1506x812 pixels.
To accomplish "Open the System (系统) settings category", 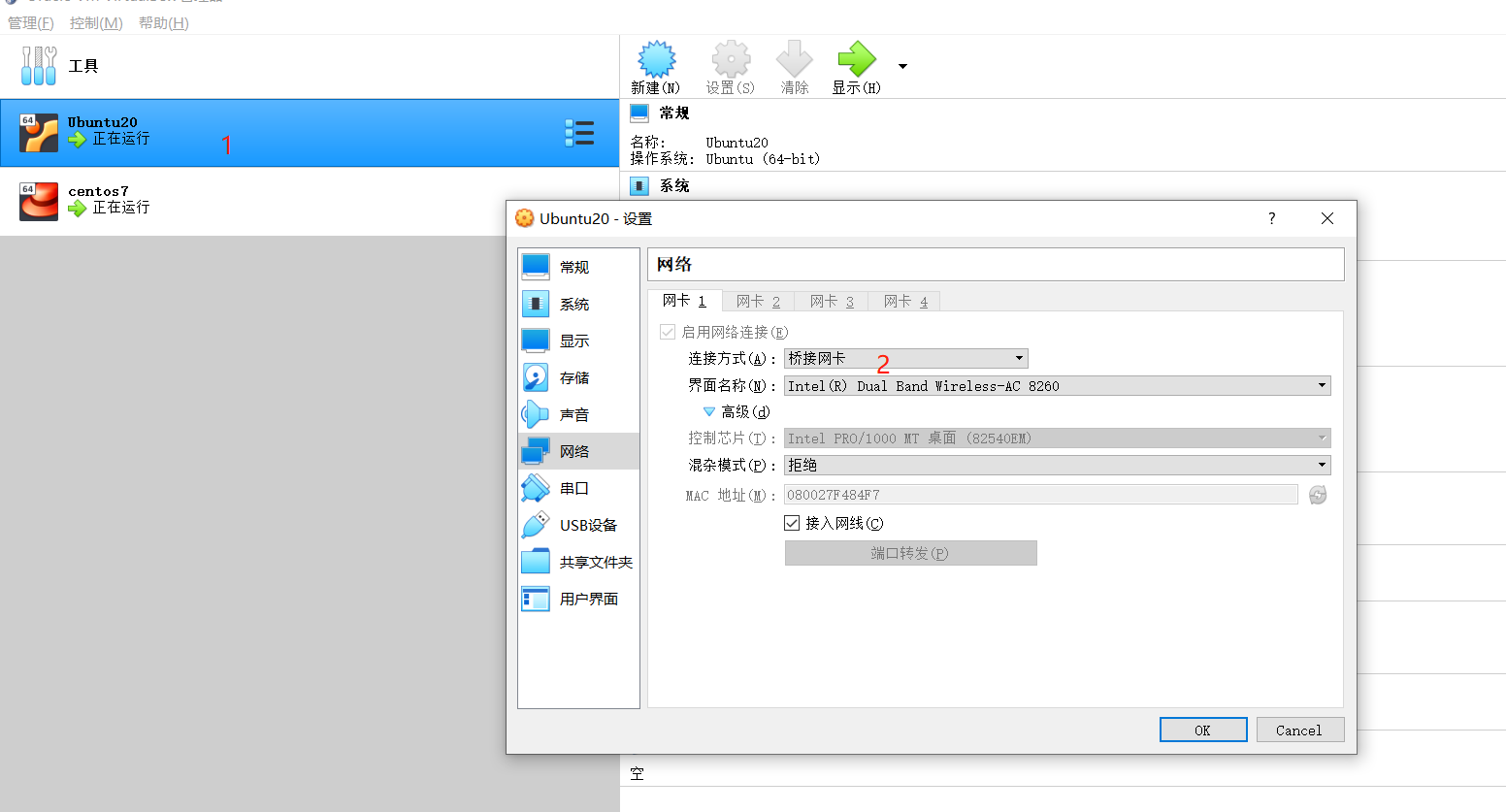I will [x=578, y=304].
